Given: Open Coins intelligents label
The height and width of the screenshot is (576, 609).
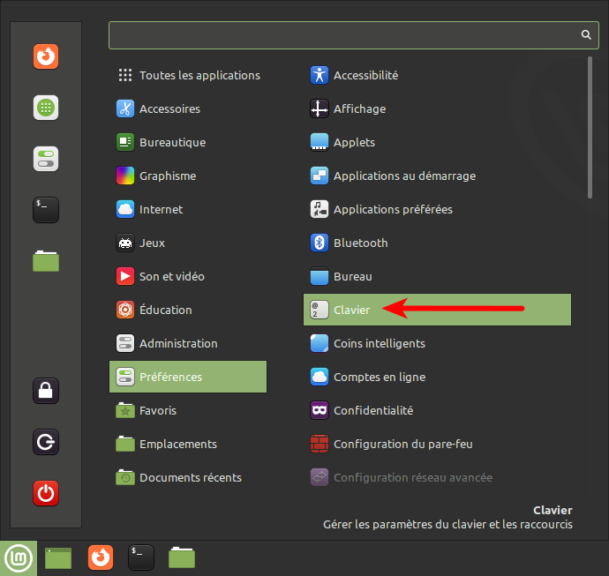Looking at the screenshot, I should click(379, 344).
